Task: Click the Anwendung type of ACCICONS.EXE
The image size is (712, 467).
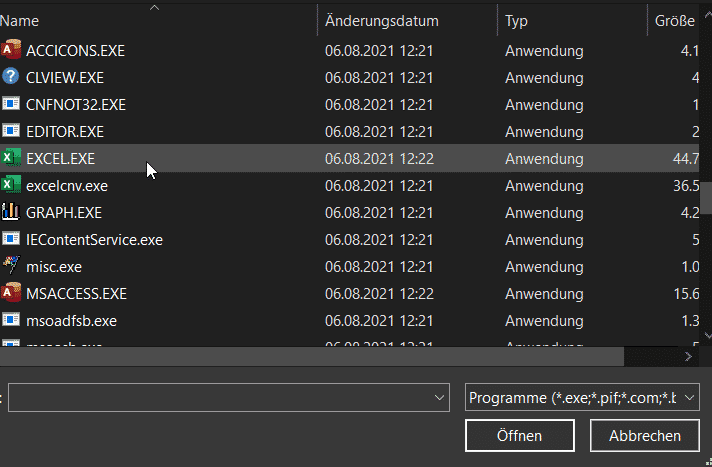Action: [544, 51]
